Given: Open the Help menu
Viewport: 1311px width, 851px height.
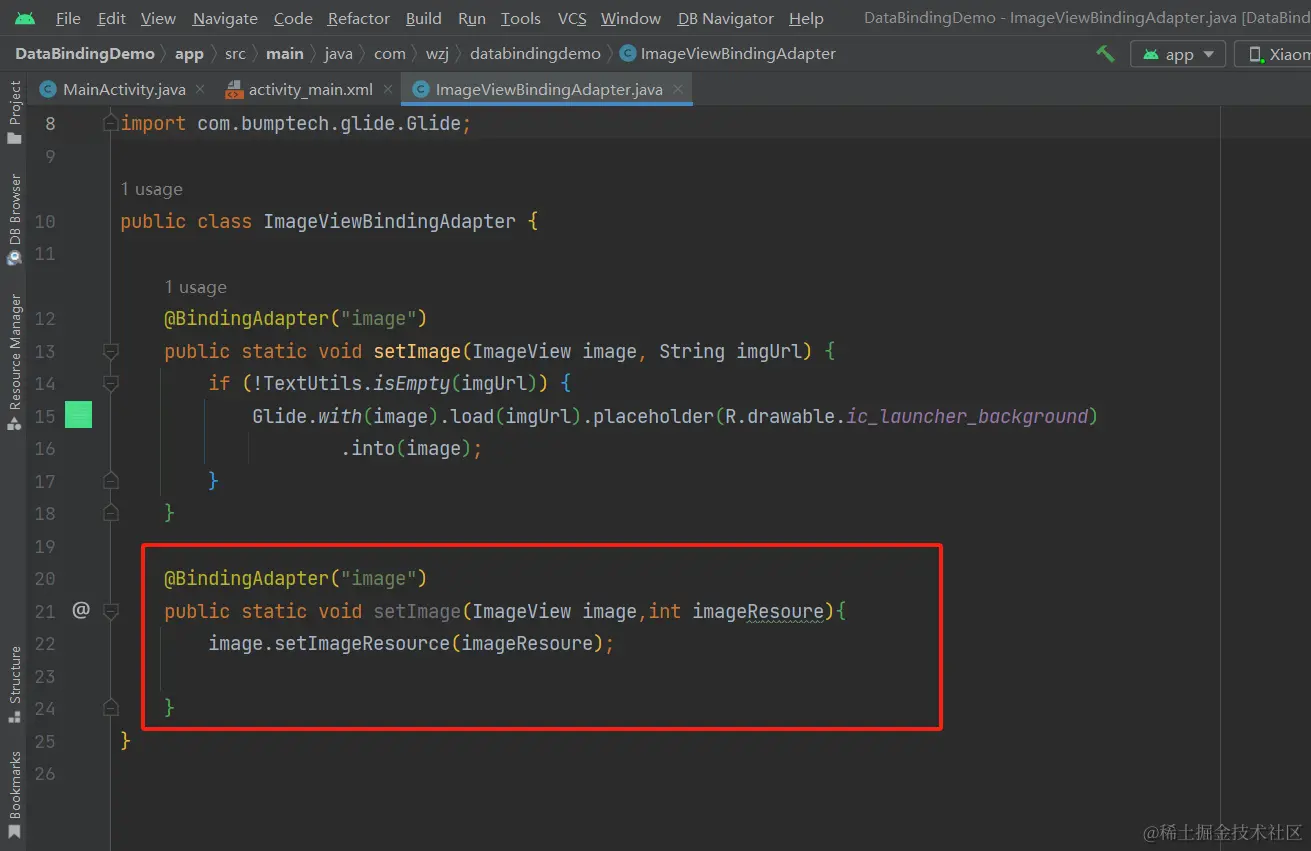Looking at the screenshot, I should 806,18.
